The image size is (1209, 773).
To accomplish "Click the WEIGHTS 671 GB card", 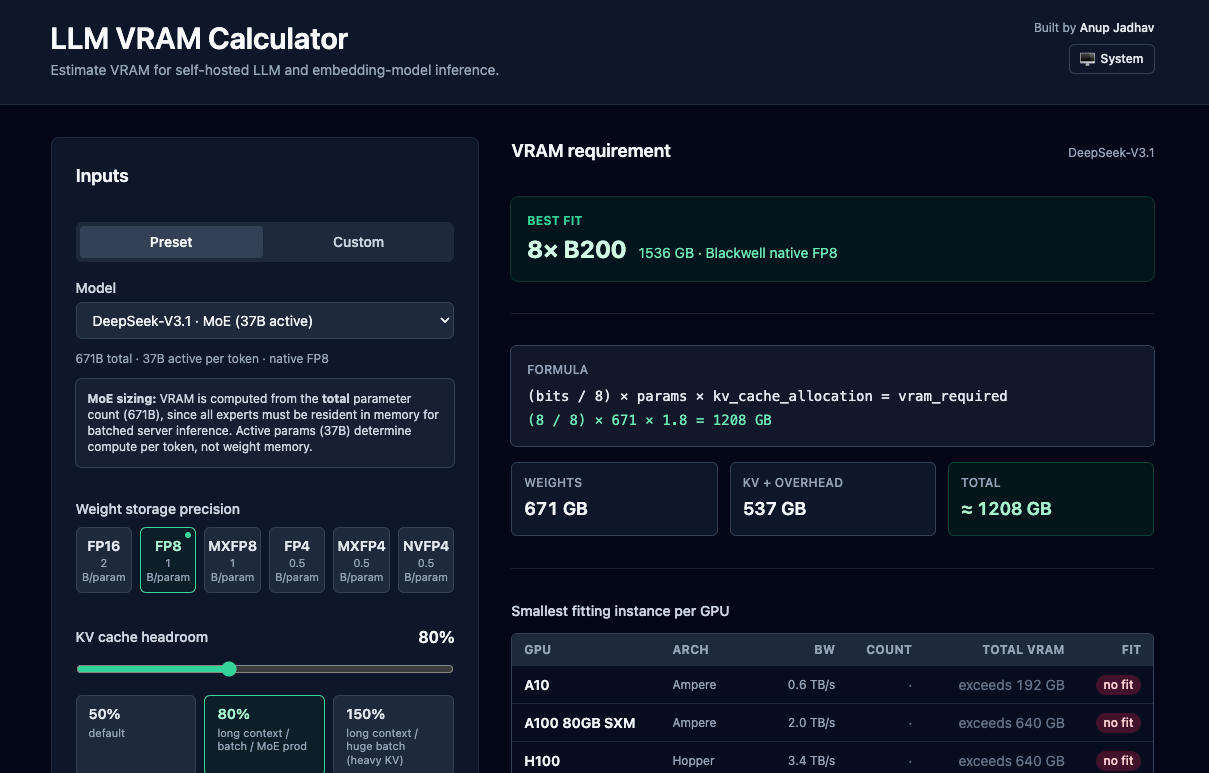I will point(614,499).
